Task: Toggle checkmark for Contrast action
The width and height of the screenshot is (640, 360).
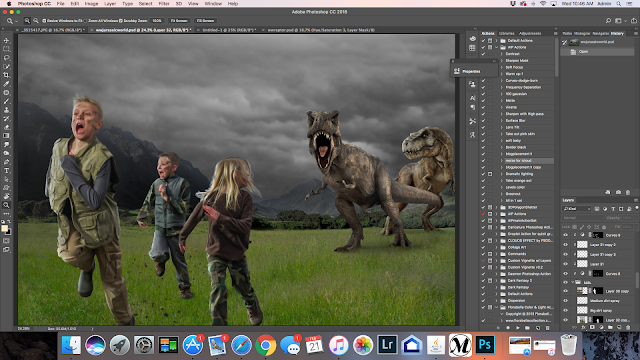Action: (x=483, y=54)
